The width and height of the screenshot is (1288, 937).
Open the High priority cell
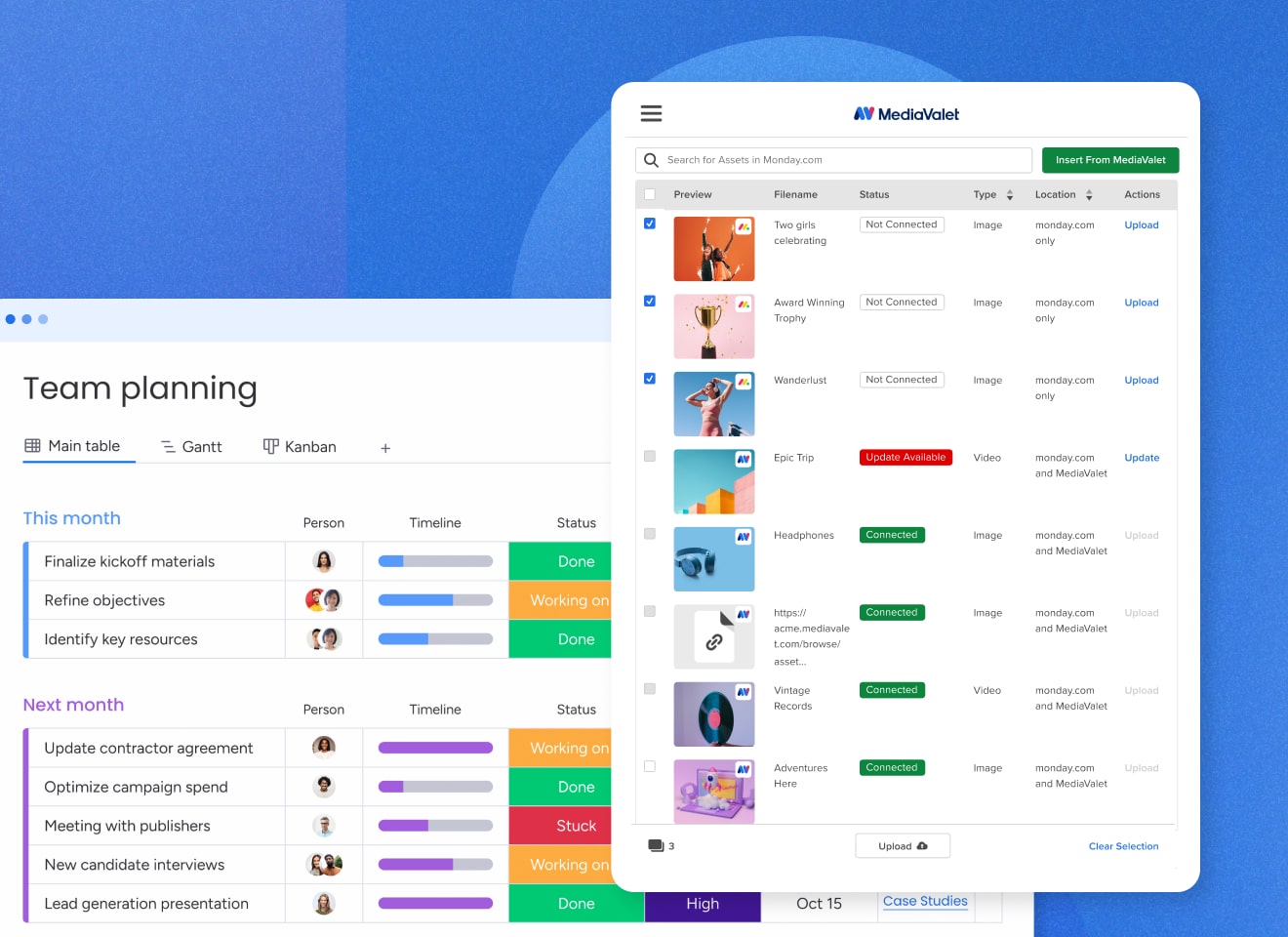coord(703,905)
